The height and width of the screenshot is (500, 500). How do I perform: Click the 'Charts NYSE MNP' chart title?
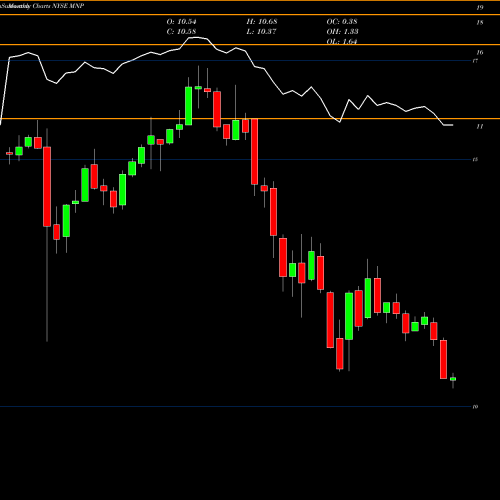click(59, 6)
